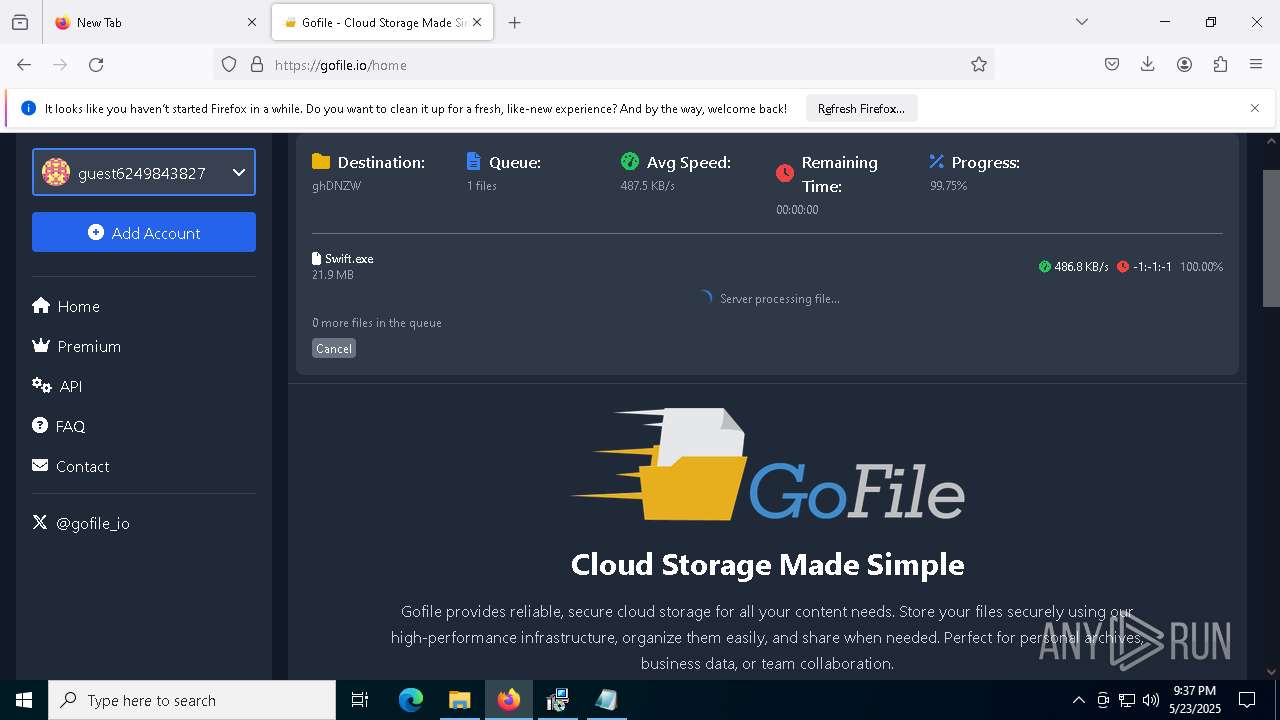This screenshot has height=720, width=1280.
Task: Click the Remaining Time clock icon
Action: [x=785, y=173]
